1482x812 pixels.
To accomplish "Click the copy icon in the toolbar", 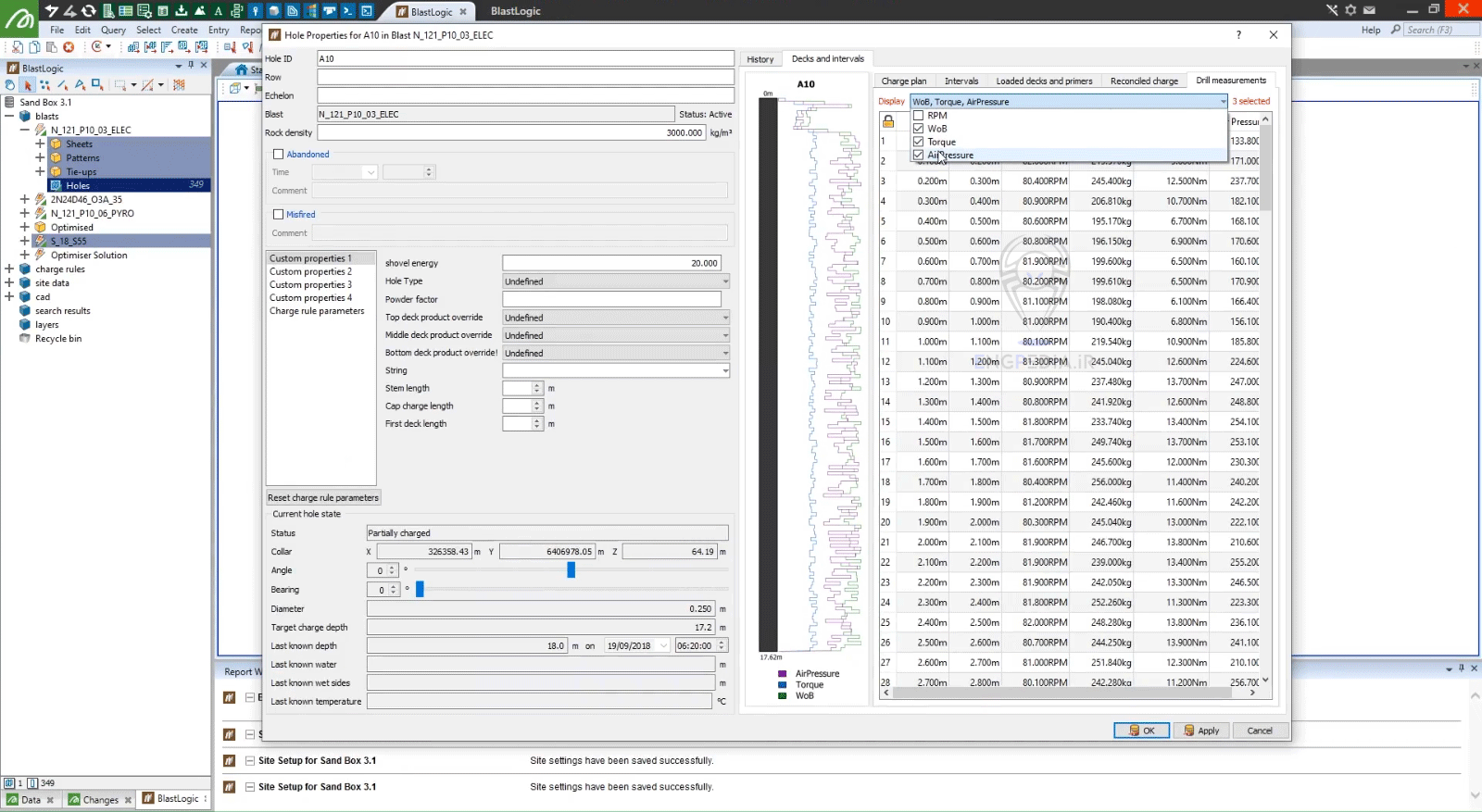I will pos(34,46).
